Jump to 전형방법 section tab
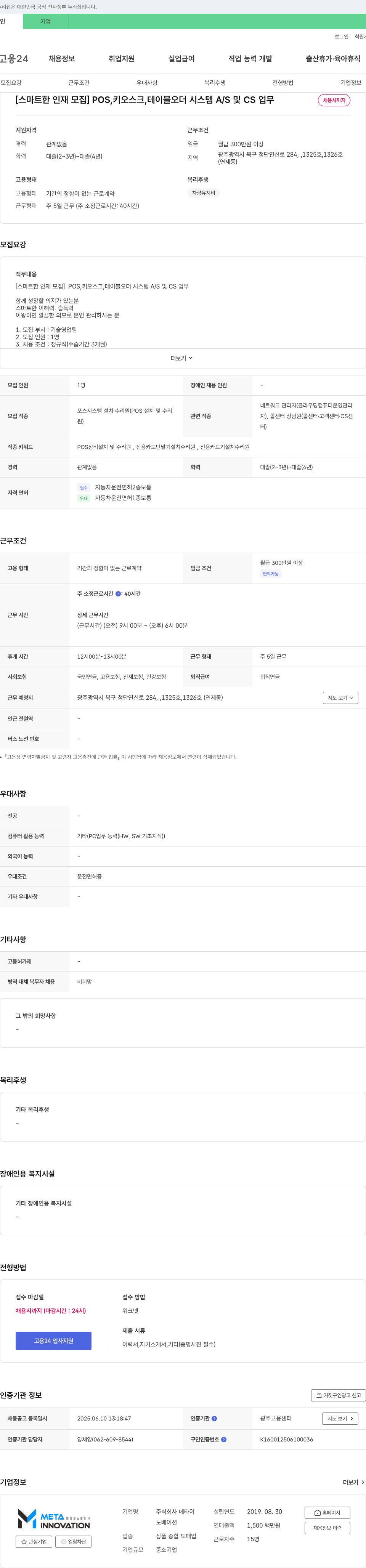The width and height of the screenshot is (366, 1568). (x=283, y=83)
